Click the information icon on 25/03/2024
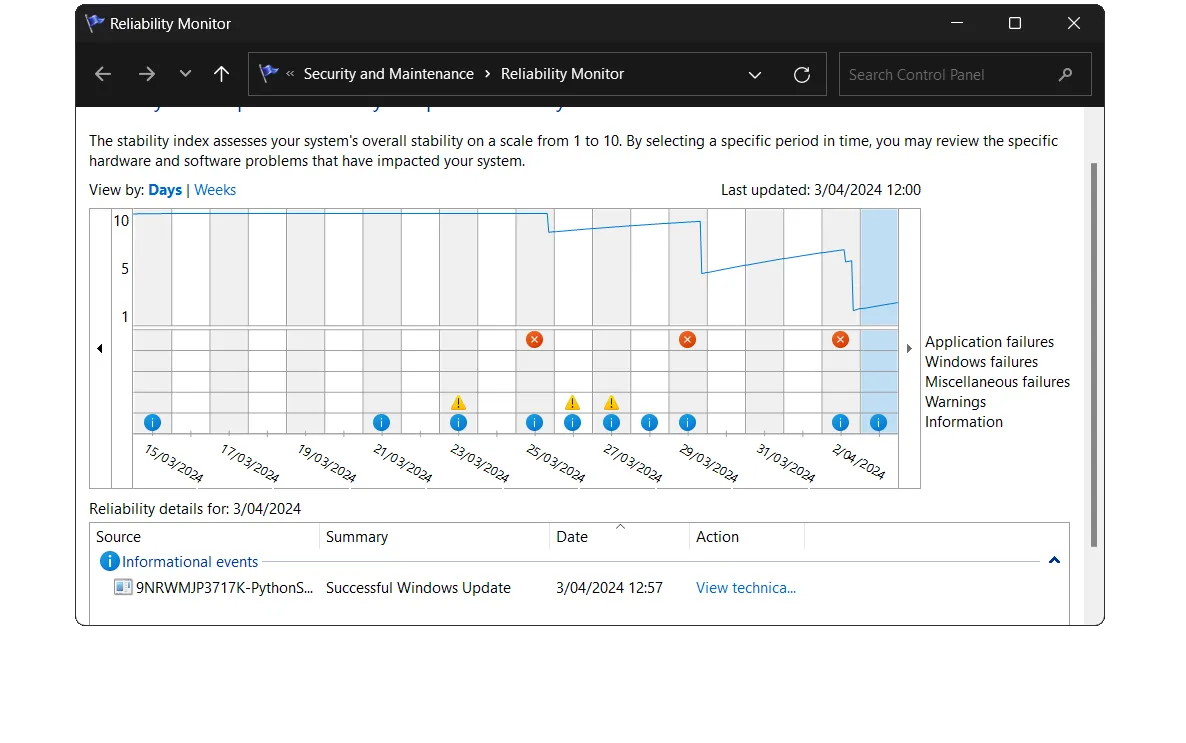1186x743 pixels. click(x=534, y=423)
